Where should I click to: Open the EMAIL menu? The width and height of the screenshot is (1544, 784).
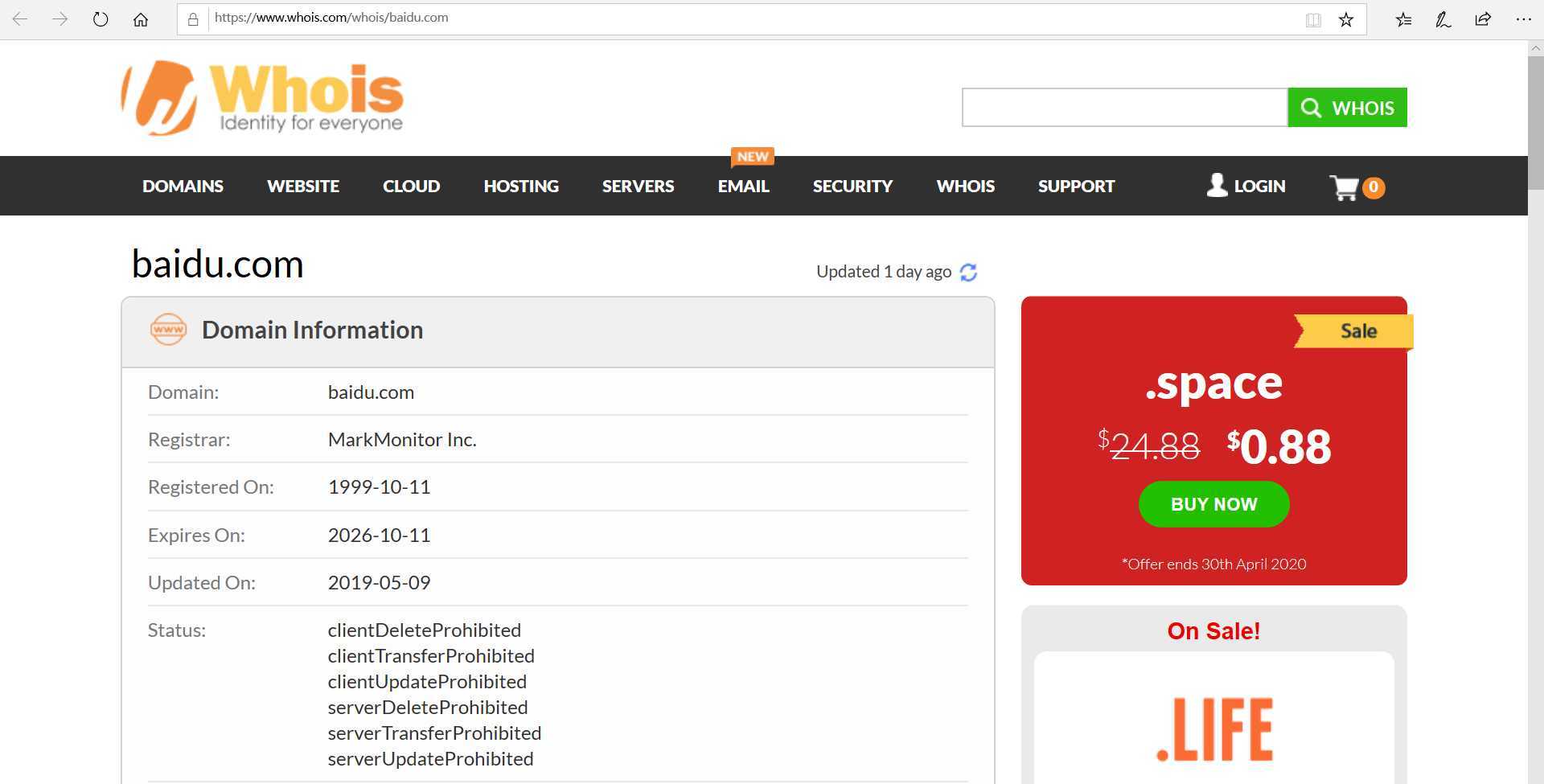coord(744,186)
